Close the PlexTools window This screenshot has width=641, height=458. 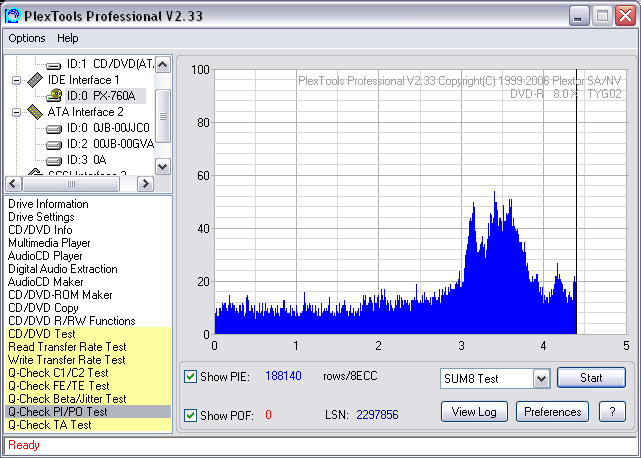click(x=625, y=16)
